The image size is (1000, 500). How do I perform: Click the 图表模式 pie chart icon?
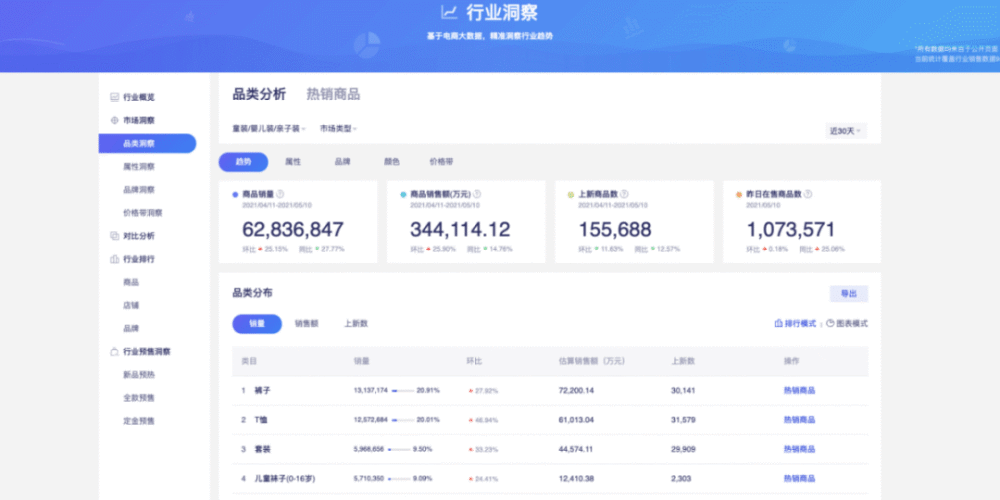coord(830,324)
